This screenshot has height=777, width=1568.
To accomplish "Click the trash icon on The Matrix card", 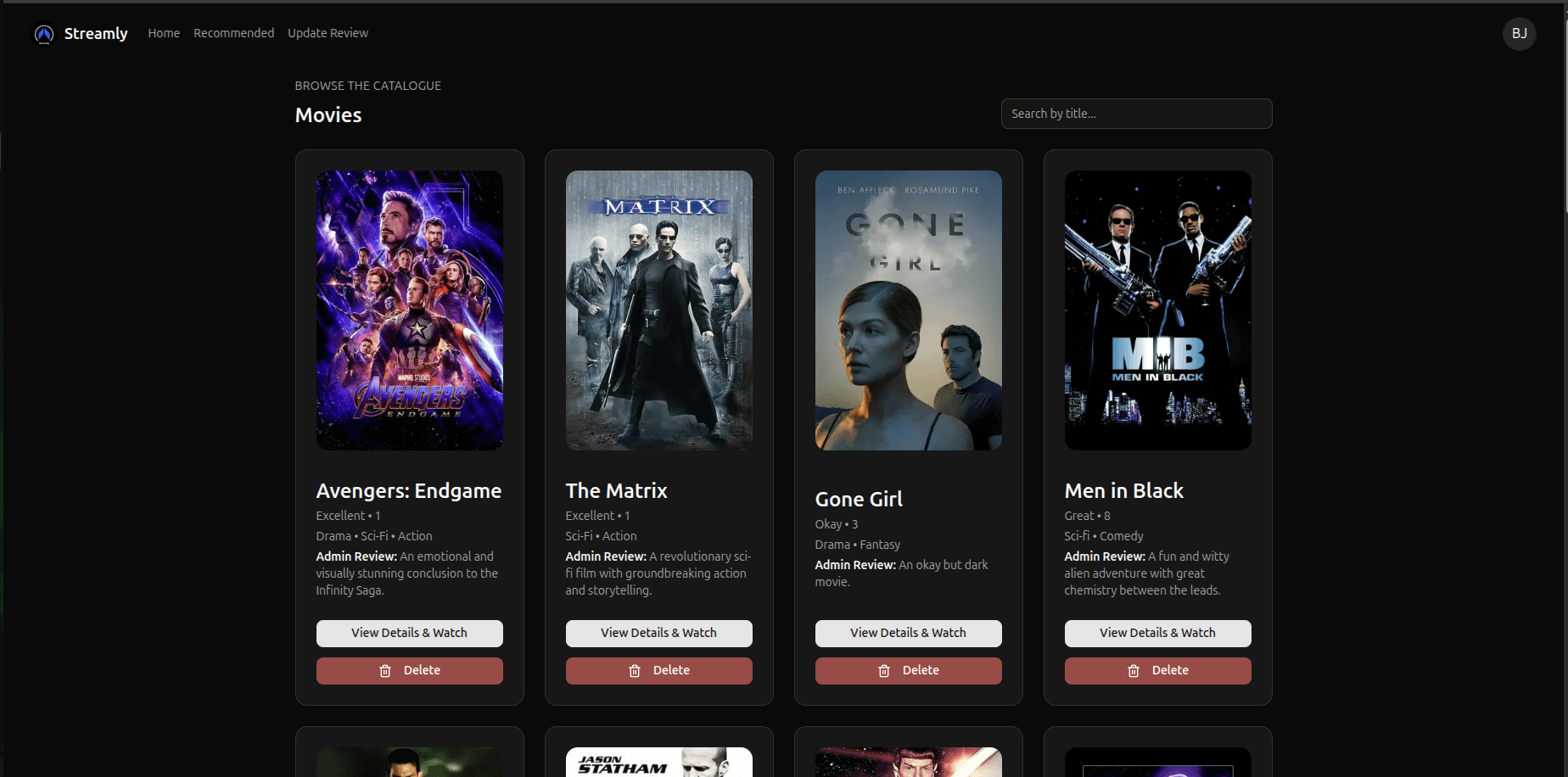I will (x=634, y=670).
